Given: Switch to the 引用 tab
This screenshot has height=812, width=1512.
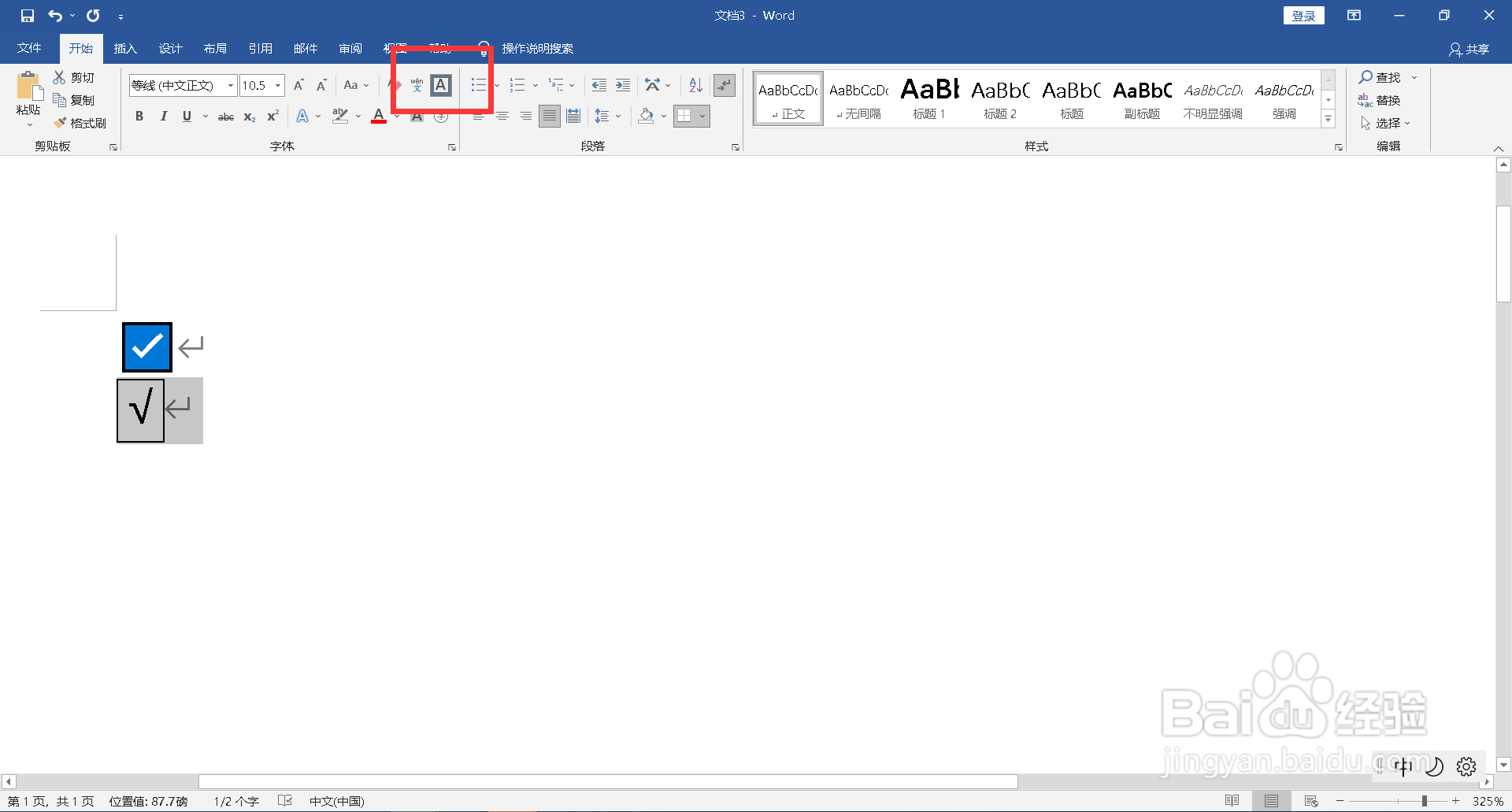Looking at the screenshot, I should point(260,49).
